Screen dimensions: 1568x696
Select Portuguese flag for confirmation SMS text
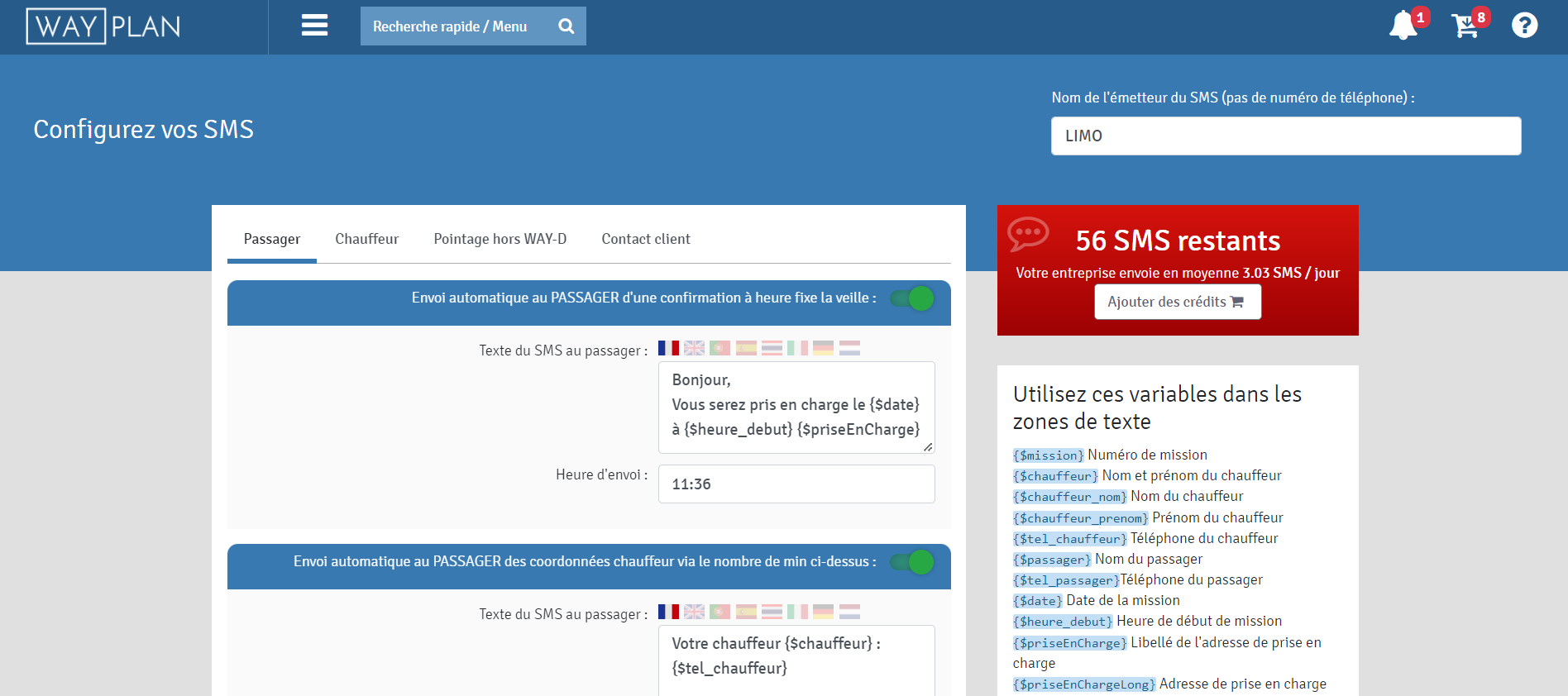[720, 348]
